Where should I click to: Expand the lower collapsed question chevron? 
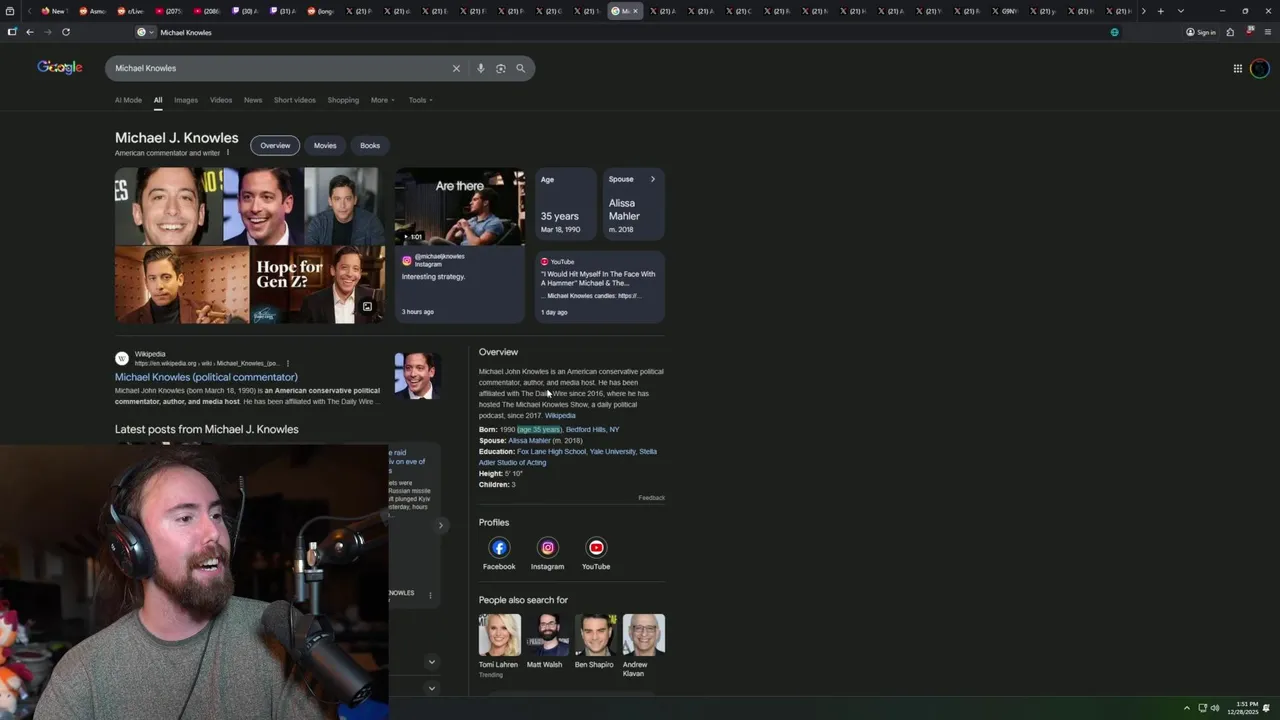pos(432,688)
